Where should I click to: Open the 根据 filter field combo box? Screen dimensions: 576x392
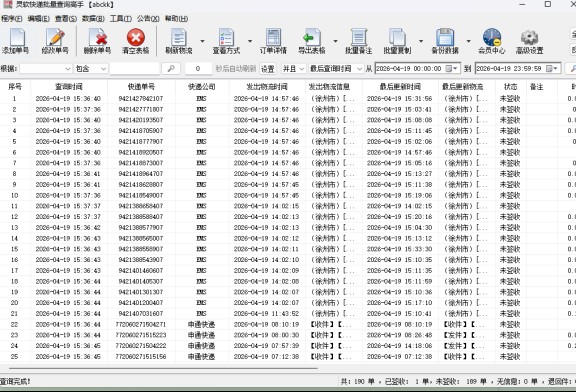(x=46, y=68)
